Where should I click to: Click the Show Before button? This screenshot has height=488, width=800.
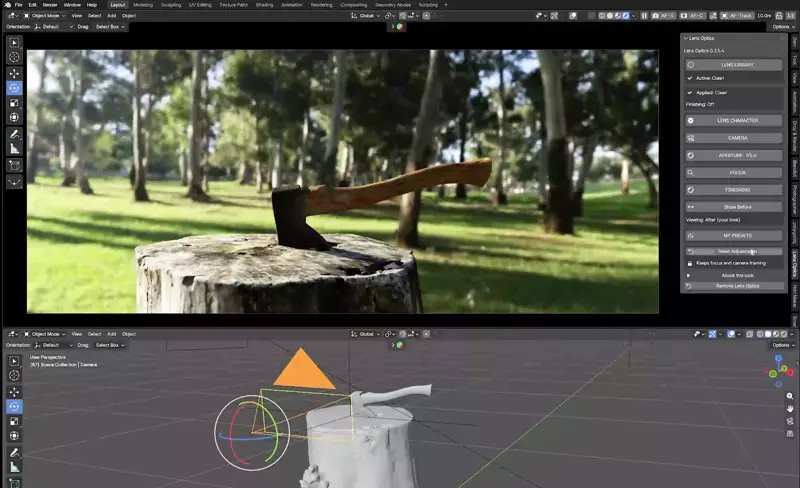[734, 207]
